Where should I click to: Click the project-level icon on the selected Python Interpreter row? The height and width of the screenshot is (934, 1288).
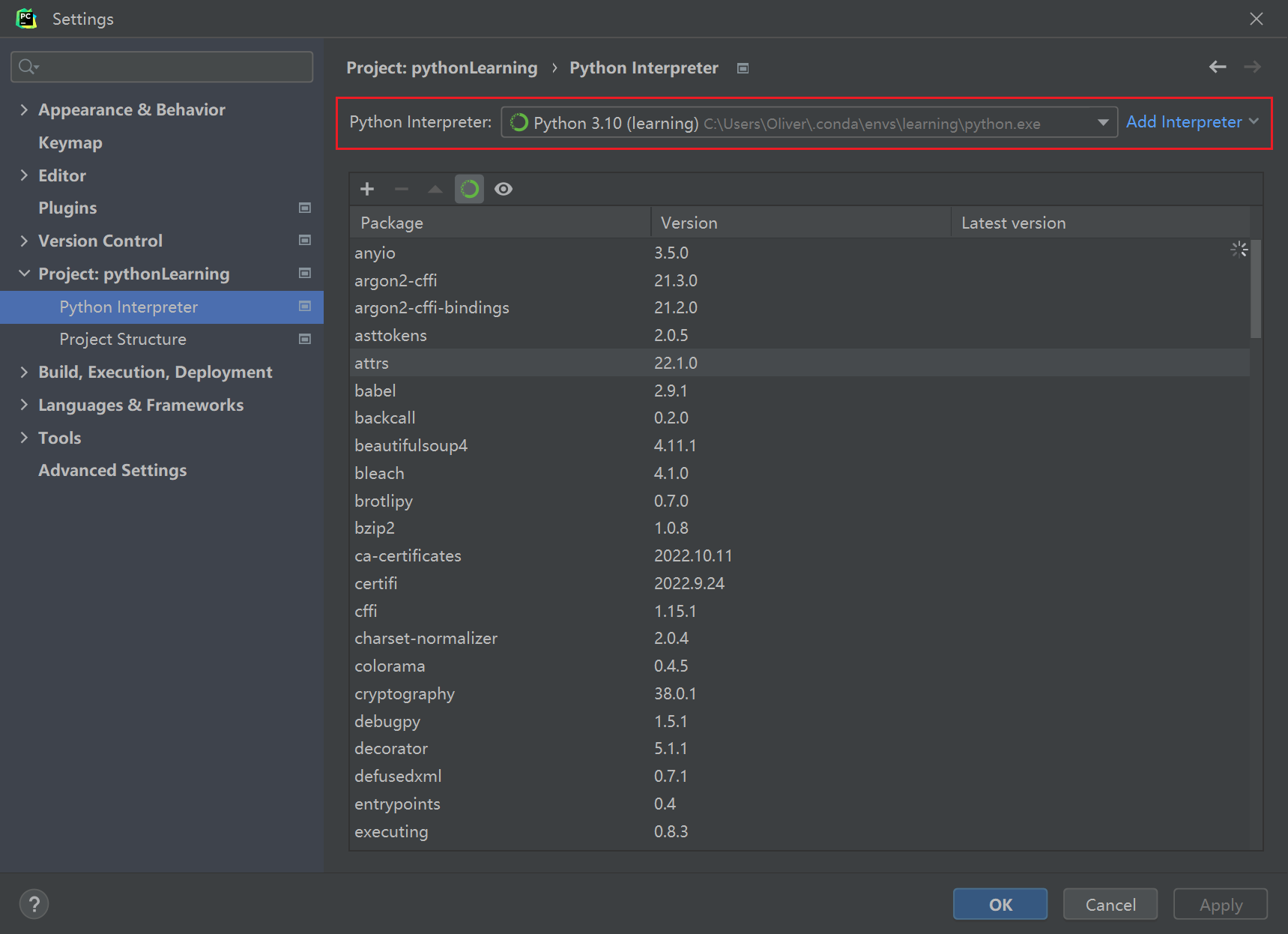pyautogui.click(x=305, y=307)
